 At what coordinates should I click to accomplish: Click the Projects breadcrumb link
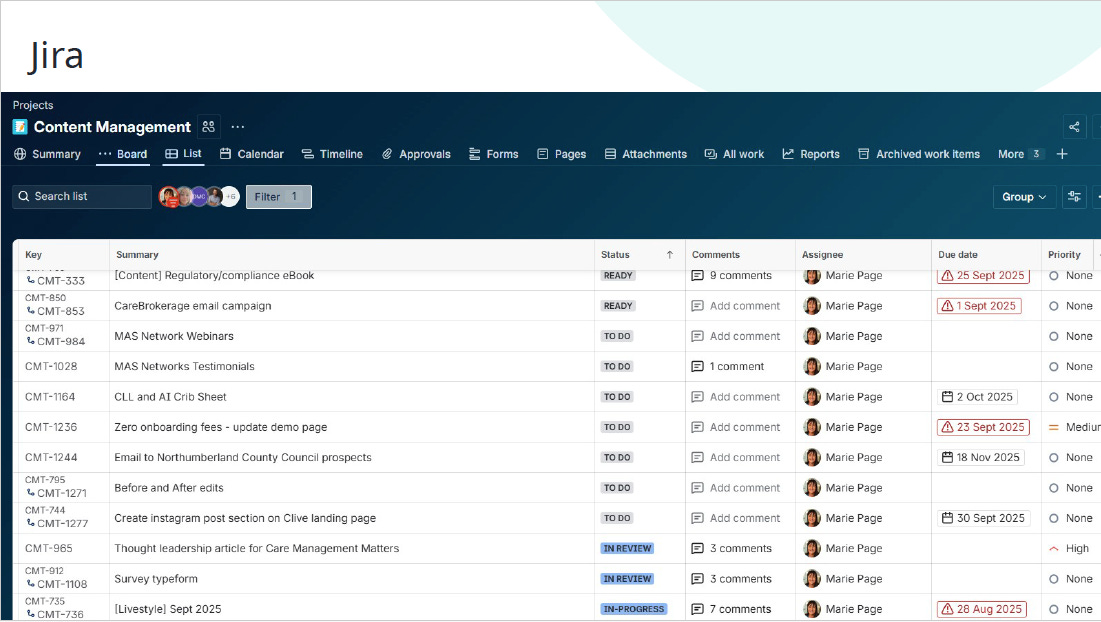pos(33,105)
